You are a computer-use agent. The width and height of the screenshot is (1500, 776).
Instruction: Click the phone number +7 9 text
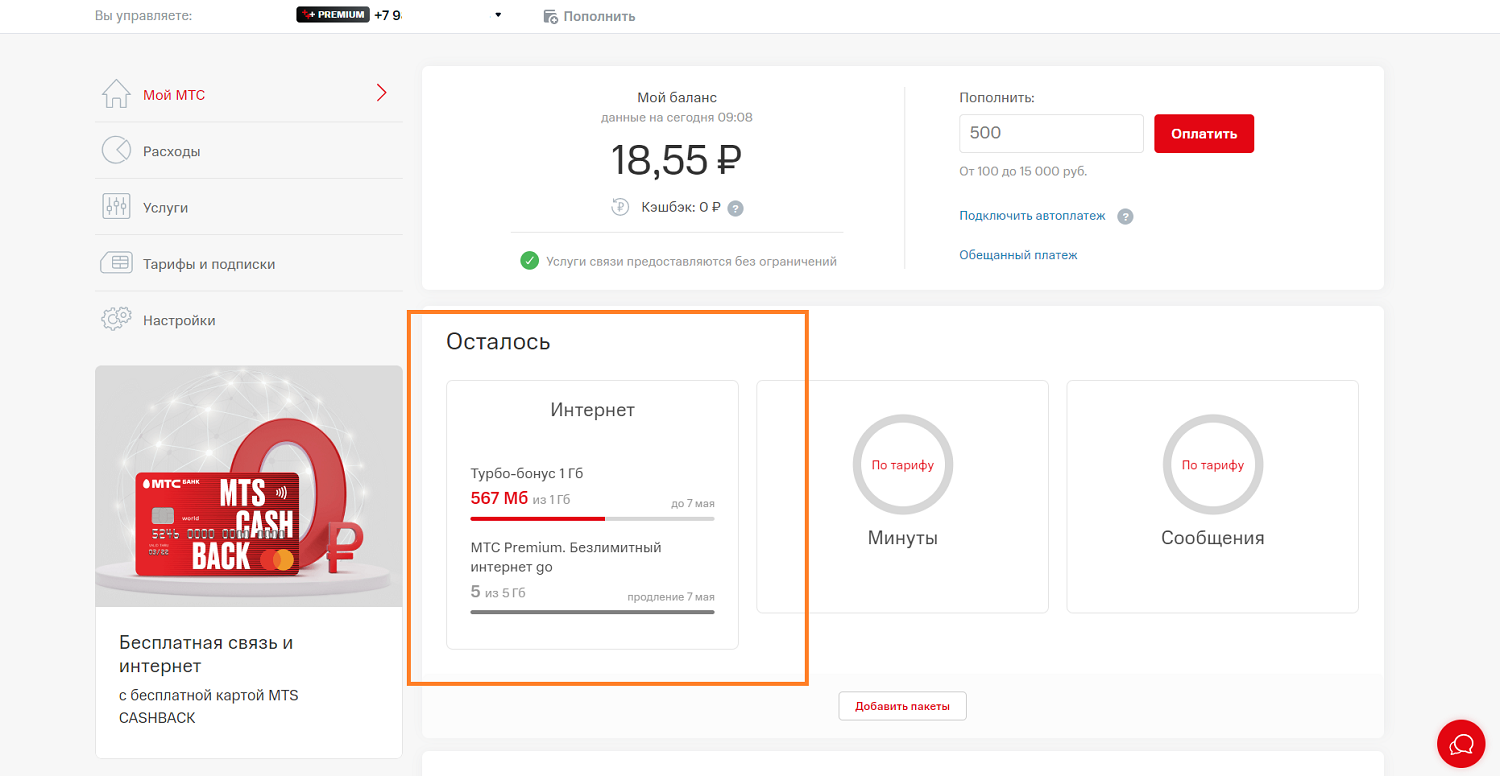pos(388,15)
